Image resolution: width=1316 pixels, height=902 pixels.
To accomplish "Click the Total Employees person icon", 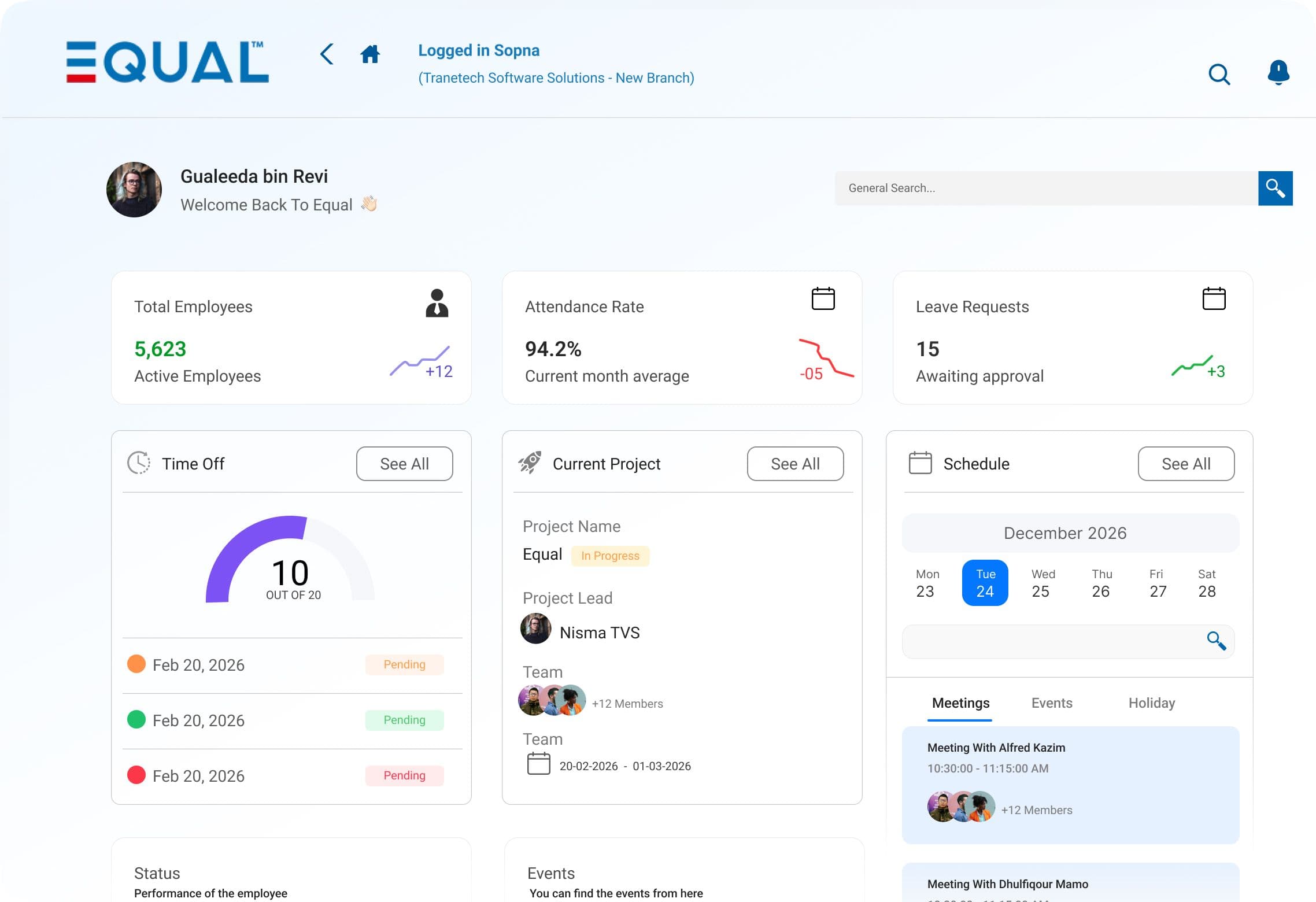I will click(x=437, y=303).
